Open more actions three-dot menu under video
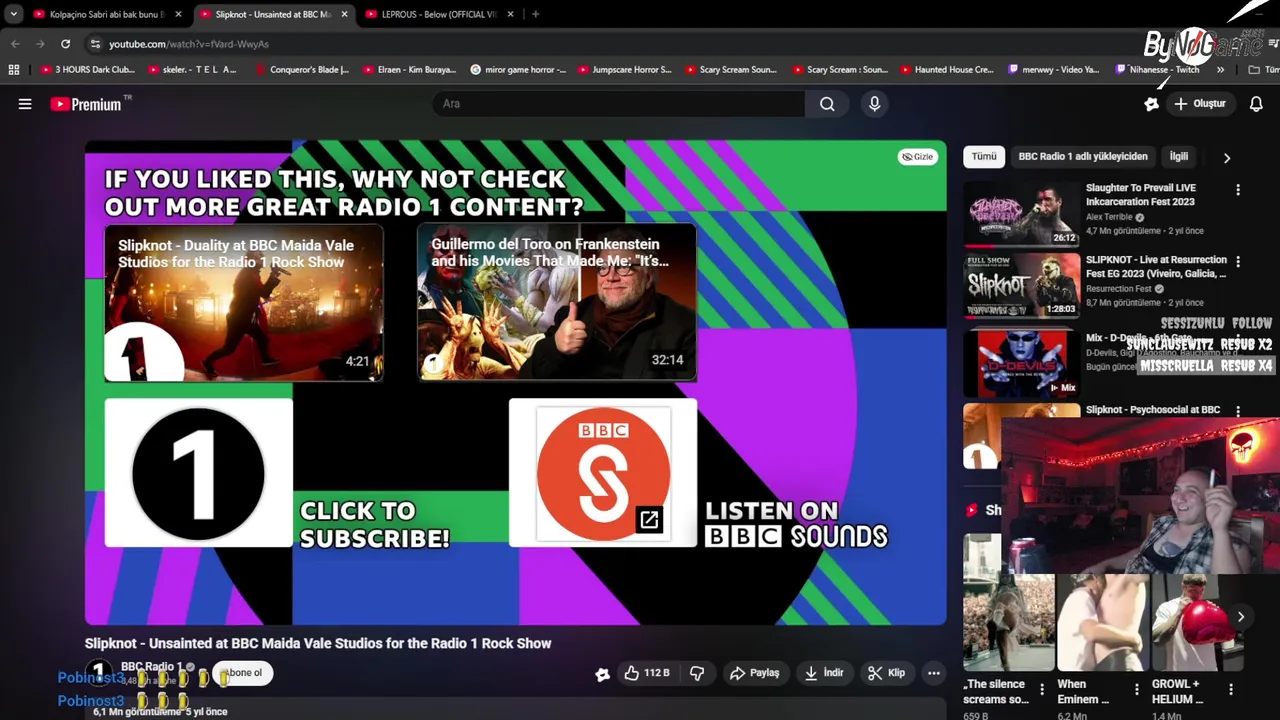This screenshot has width=1280, height=720. (934, 673)
